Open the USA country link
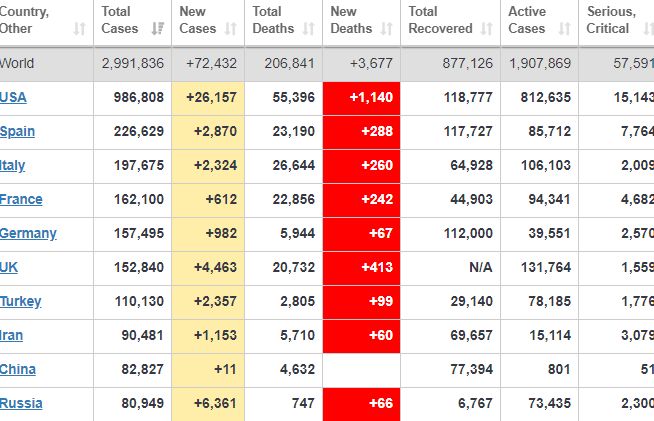Image resolution: width=654 pixels, height=421 pixels. [13, 97]
